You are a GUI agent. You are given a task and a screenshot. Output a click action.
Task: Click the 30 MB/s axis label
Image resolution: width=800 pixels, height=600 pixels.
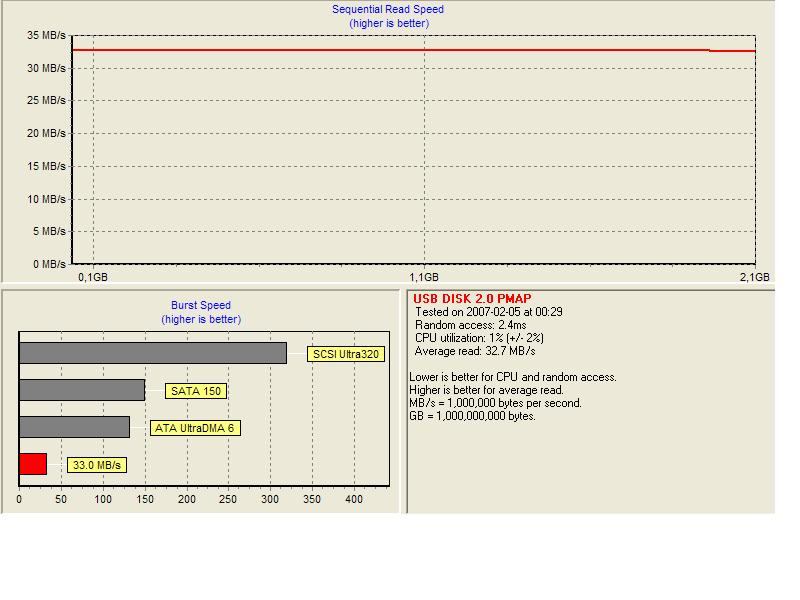pos(46,68)
